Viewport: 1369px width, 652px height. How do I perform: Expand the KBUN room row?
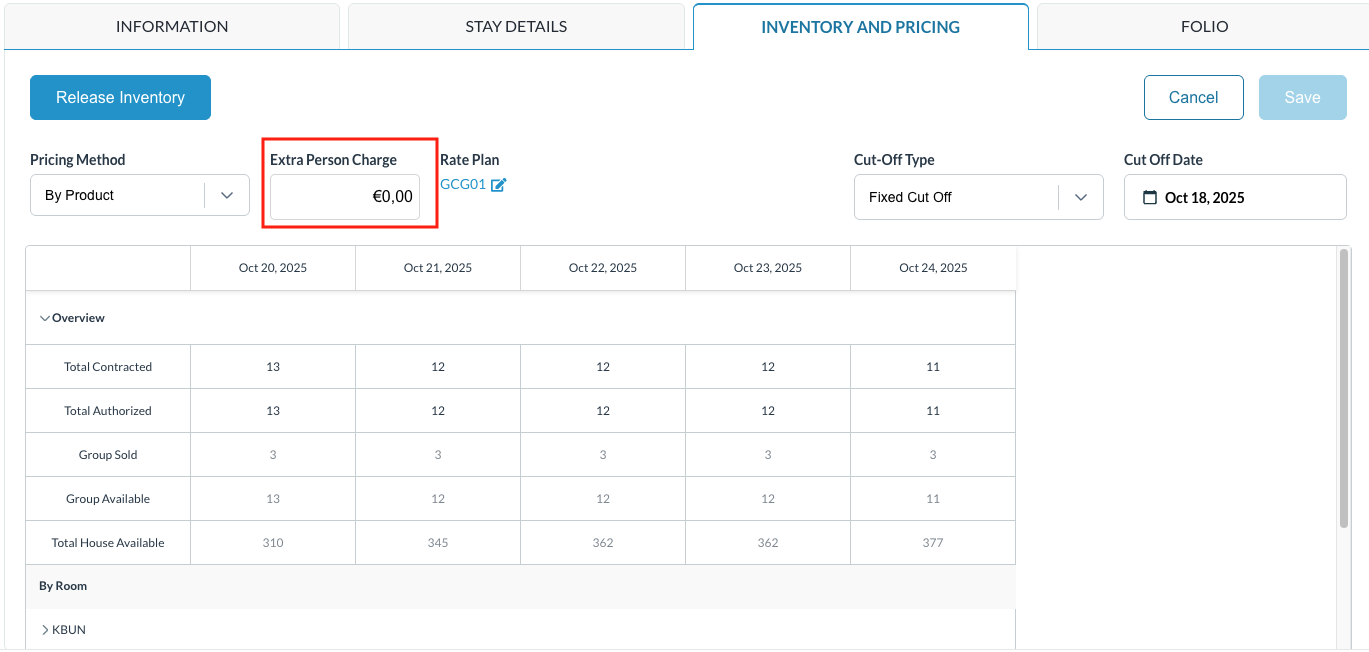pos(45,630)
